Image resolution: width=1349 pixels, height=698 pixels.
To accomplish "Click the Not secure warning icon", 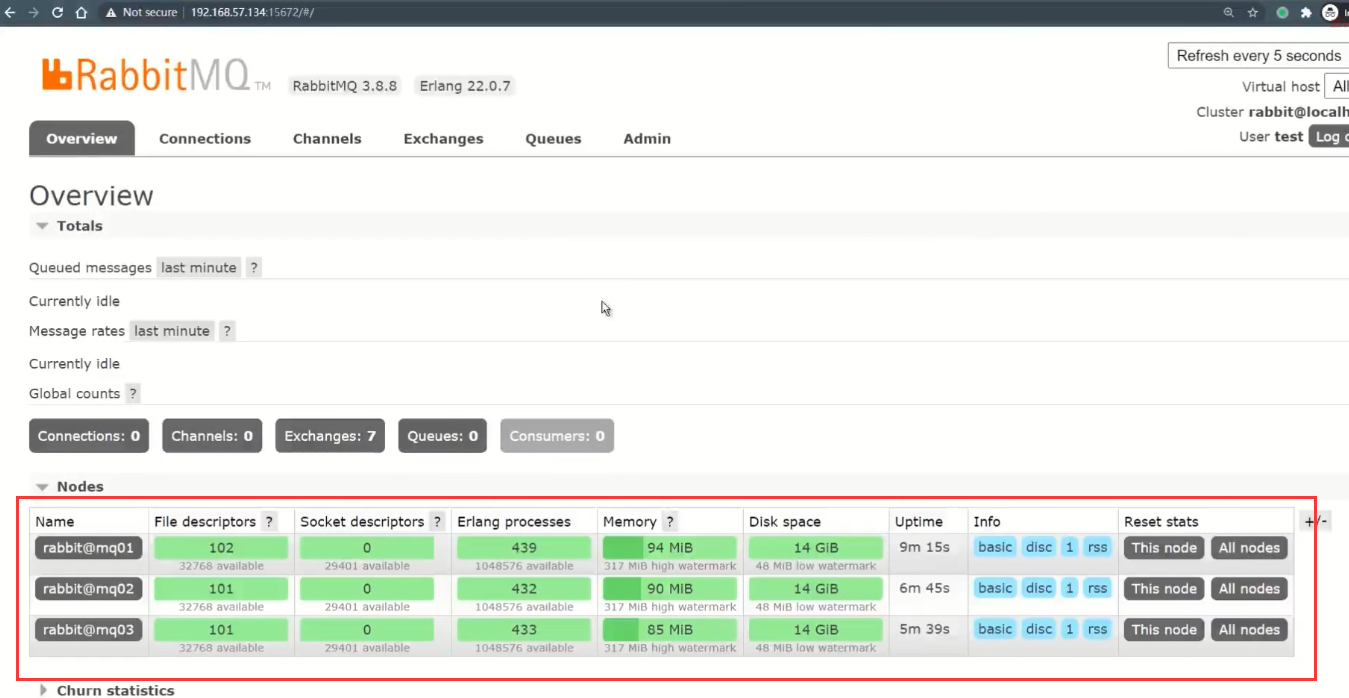I will click(x=111, y=13).
